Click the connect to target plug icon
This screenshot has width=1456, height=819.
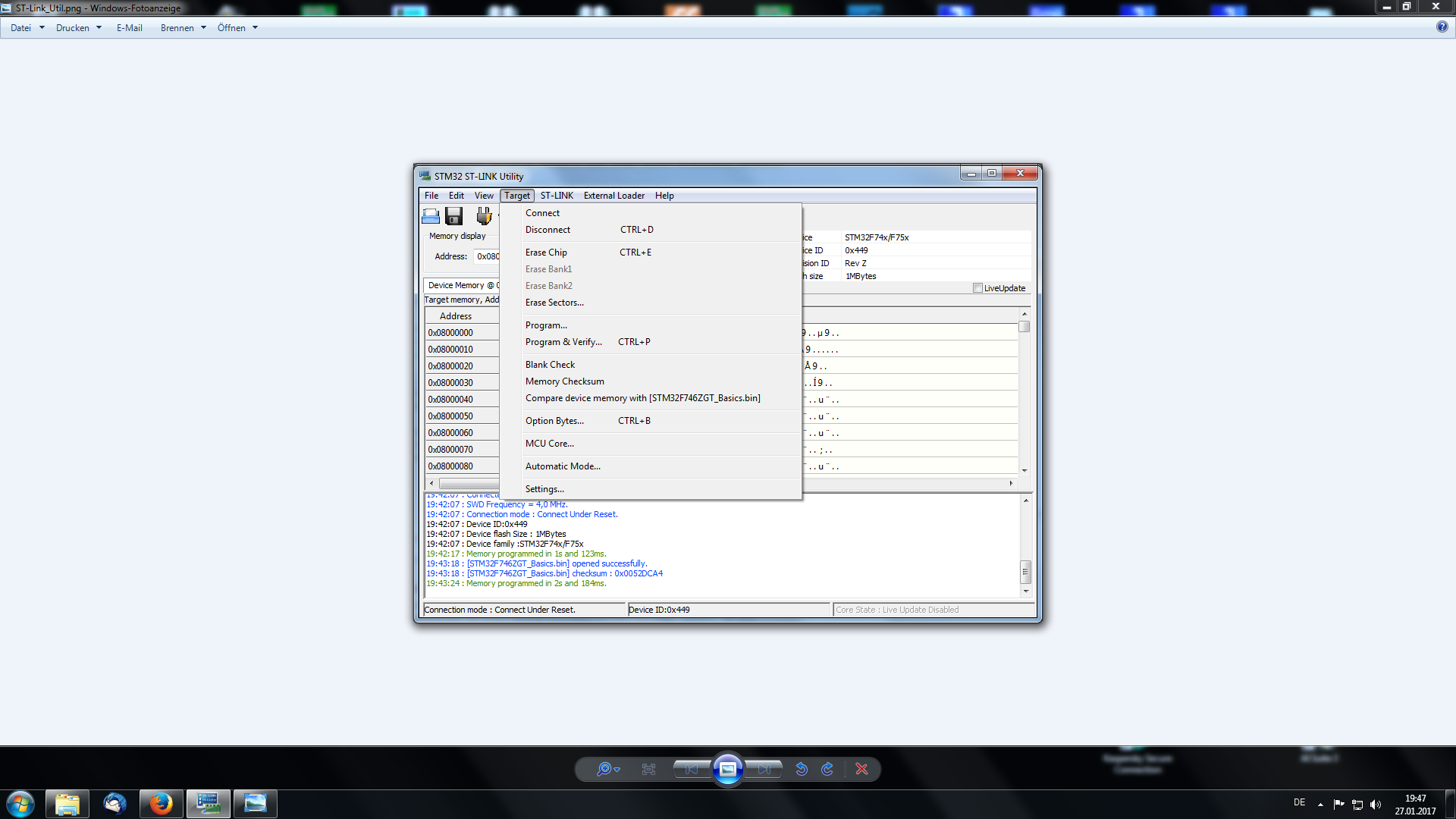pyautogui.click(x=483, y=216)
